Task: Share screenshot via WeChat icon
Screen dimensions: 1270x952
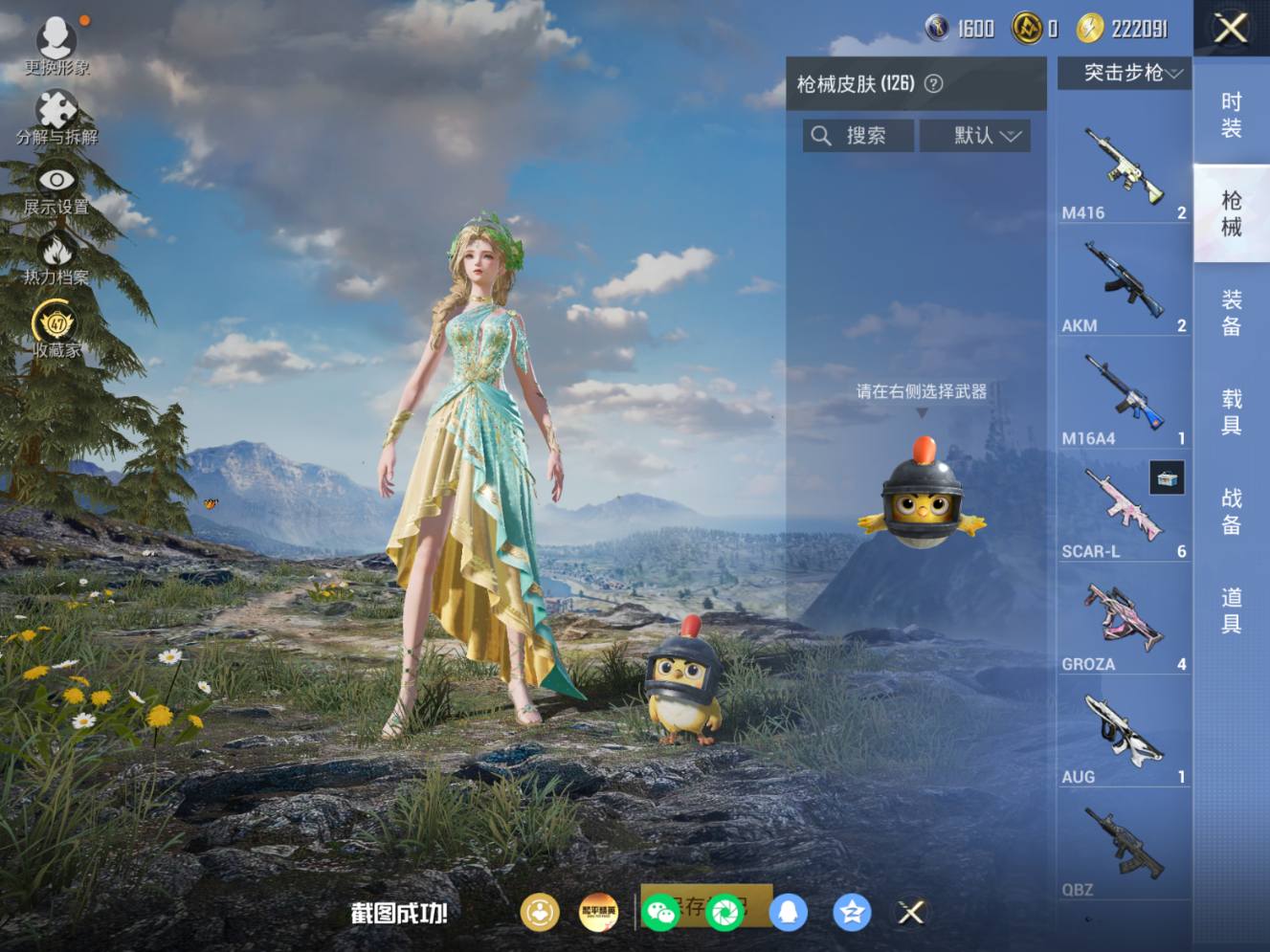Action: pyautogui.click(x=661, y=912)
